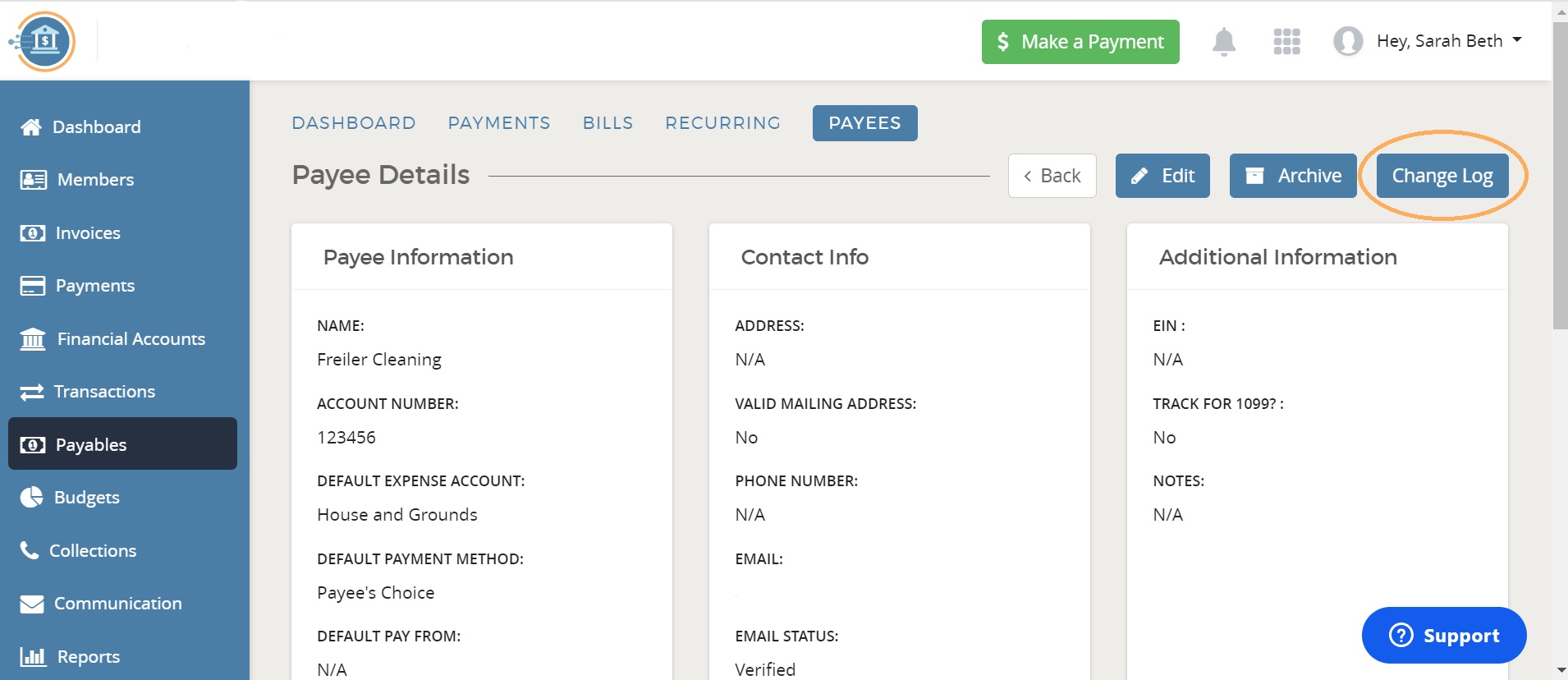Click the Budgets pie chart icon
Viewport: 1568px width, 680px height.
click(x=31, y=497)
